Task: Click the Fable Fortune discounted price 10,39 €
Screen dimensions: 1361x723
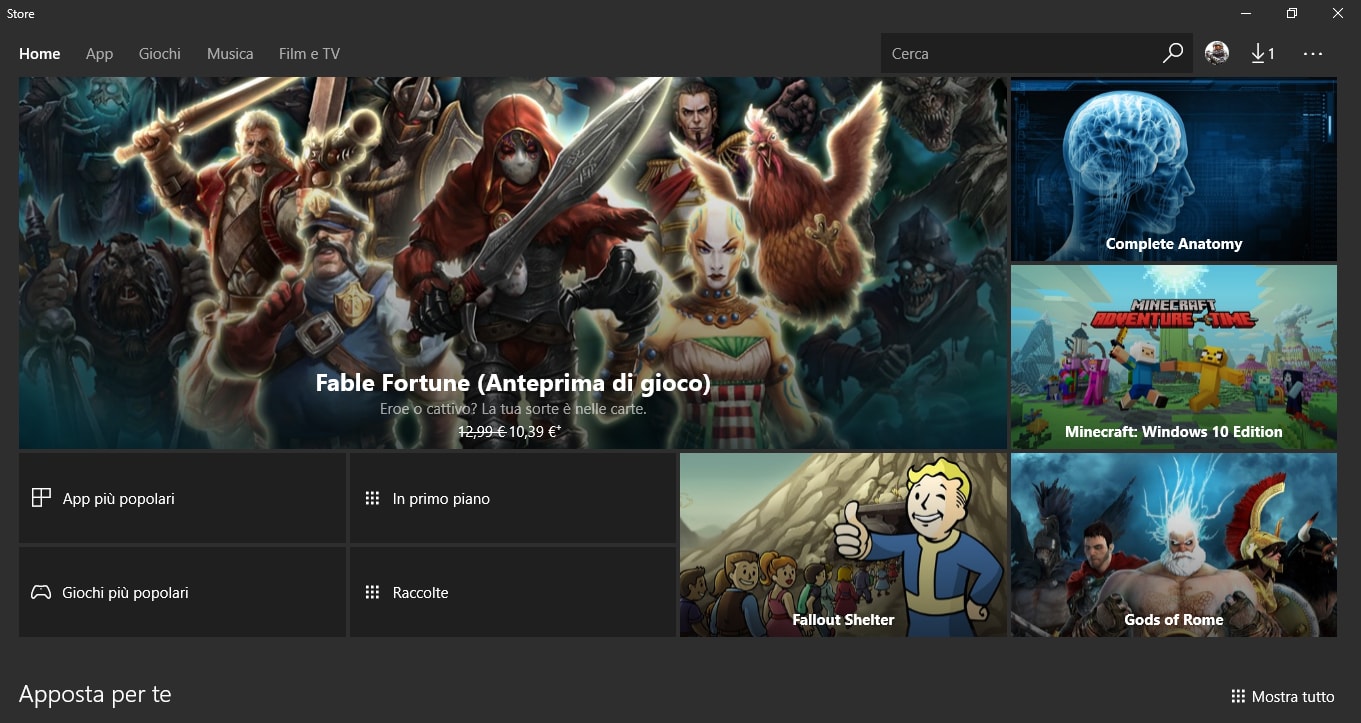Action: [x=535, y=432]
